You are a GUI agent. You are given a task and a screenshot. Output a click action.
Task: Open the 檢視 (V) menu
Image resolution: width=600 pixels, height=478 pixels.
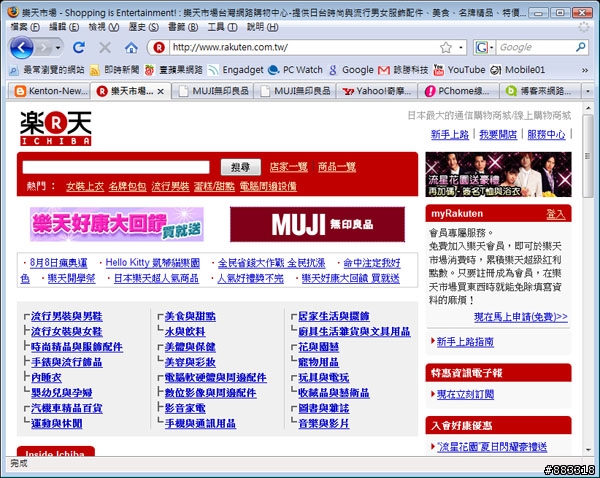104,27
